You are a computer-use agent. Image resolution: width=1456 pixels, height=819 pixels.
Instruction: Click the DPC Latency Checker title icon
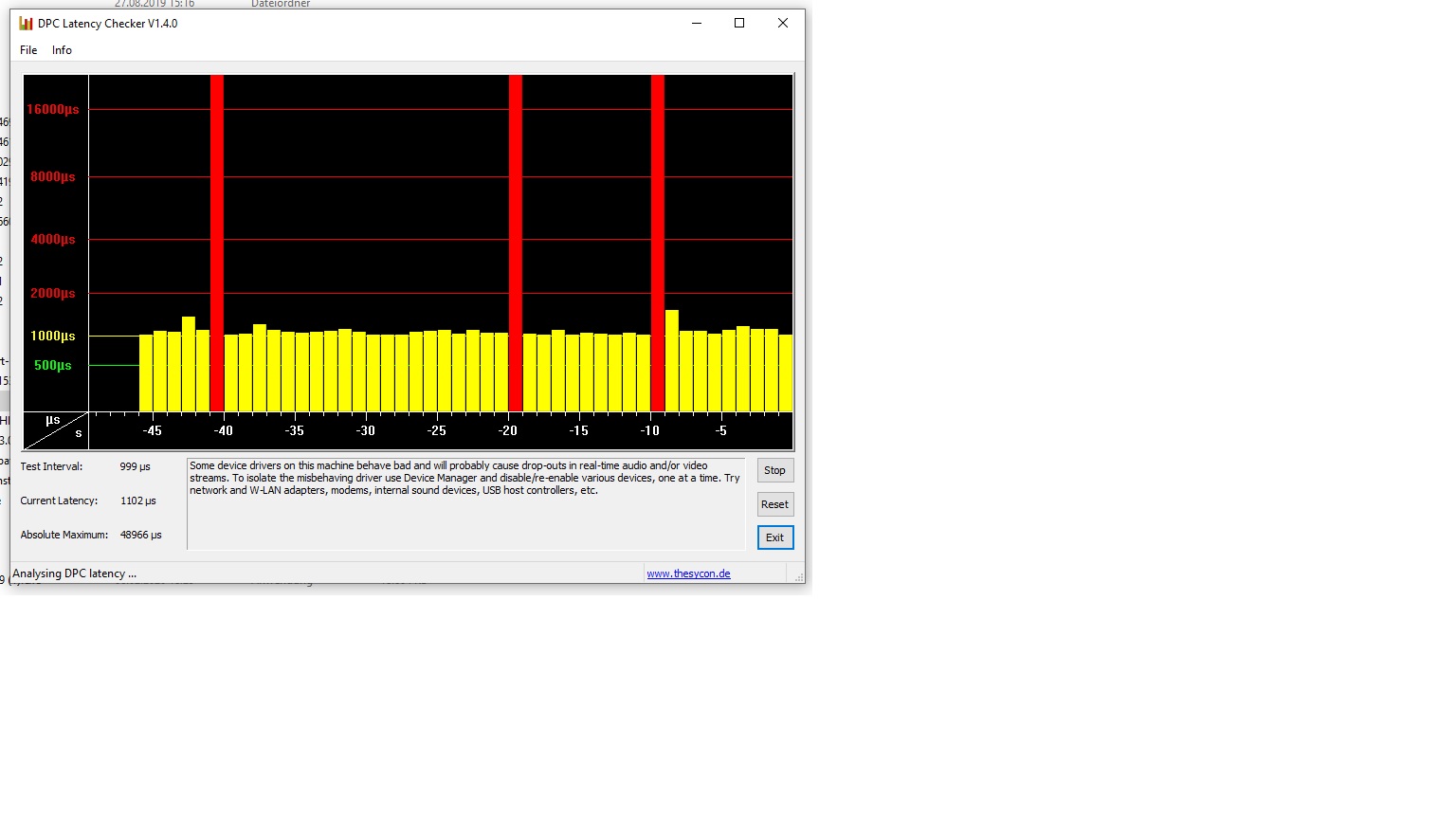tap(26, 24)
